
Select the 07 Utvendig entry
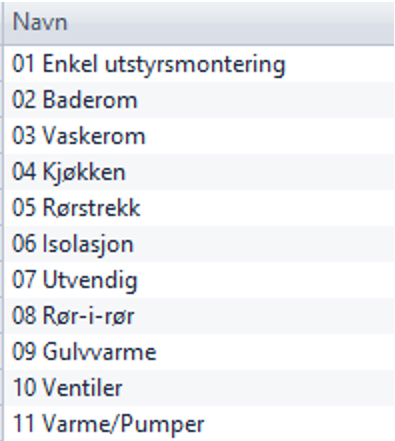(199, 280)
